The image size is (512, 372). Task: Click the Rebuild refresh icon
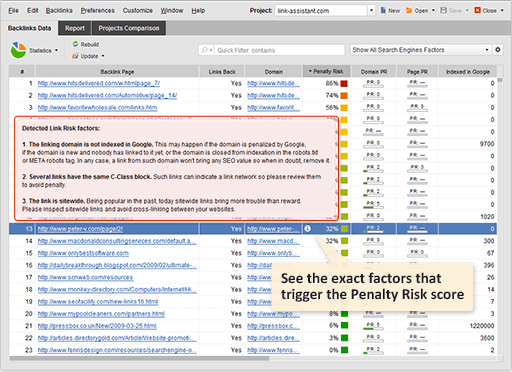[x=75, y=44]
